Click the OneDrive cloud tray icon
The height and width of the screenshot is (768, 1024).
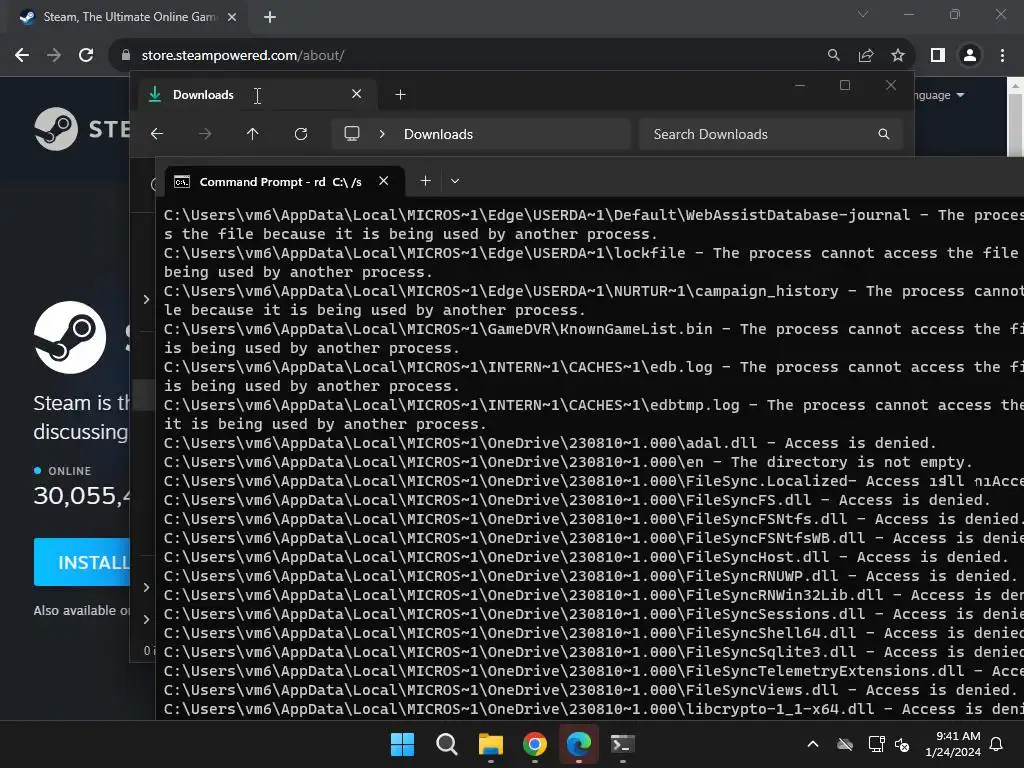point(845,744)
